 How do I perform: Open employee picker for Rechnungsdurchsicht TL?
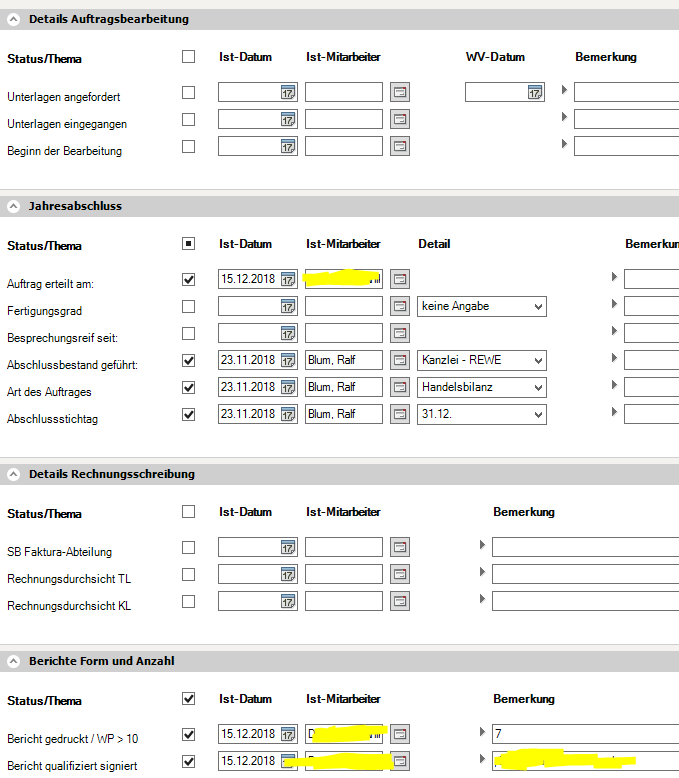click(x=400, y=574)
